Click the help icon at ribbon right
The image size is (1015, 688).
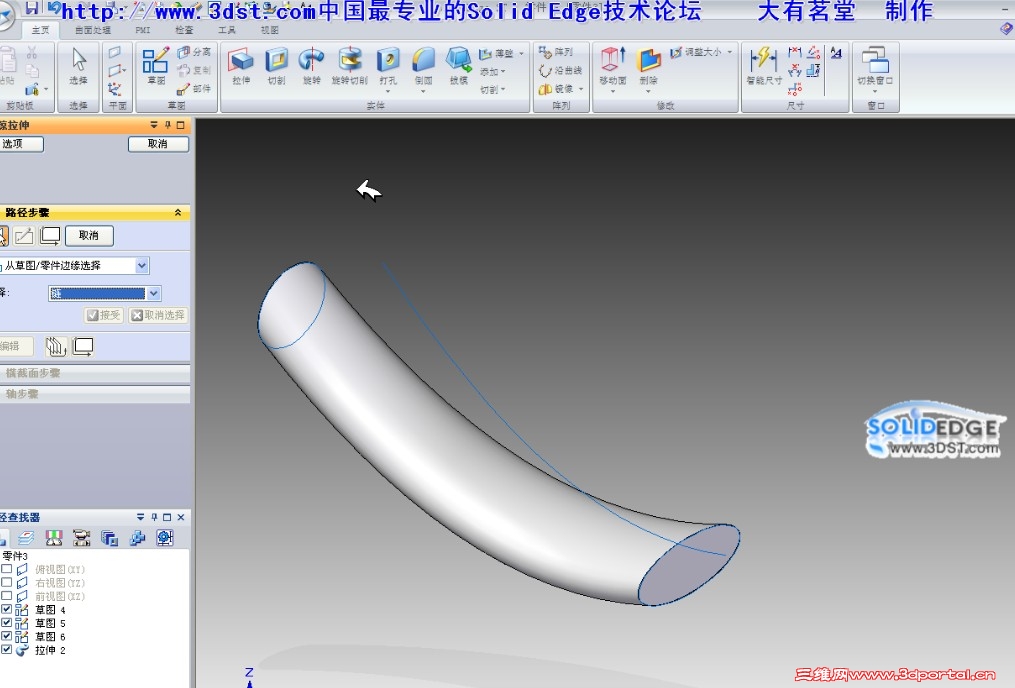click(1006, 28)
